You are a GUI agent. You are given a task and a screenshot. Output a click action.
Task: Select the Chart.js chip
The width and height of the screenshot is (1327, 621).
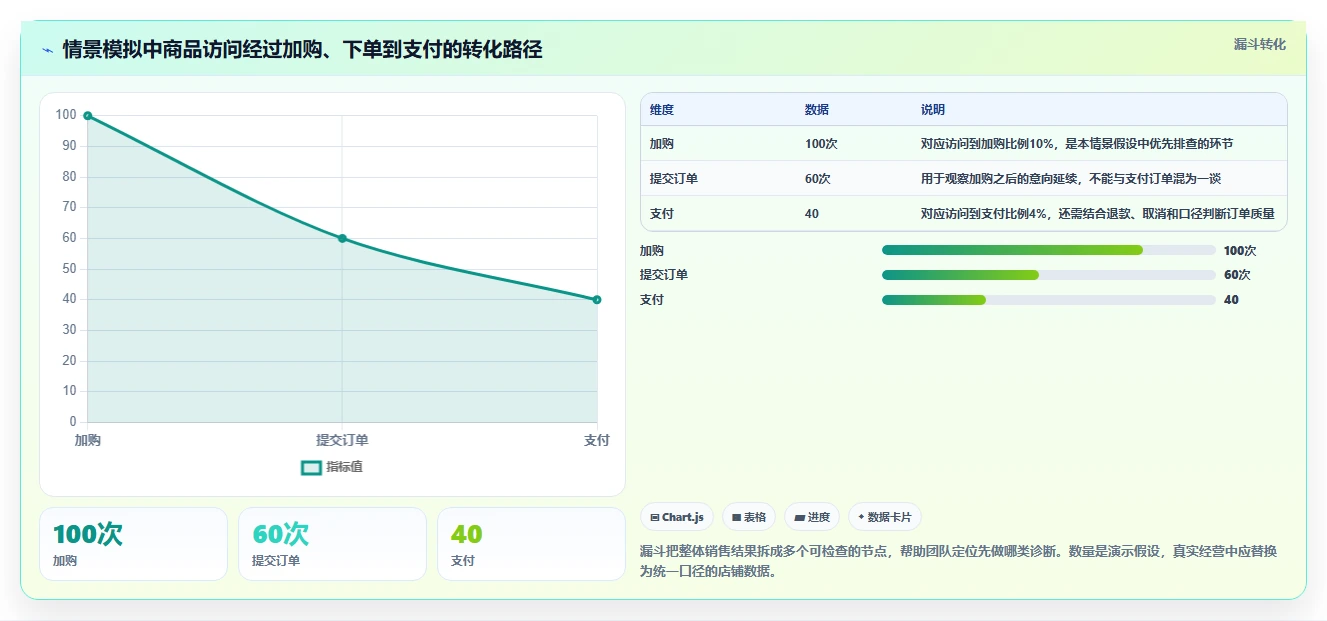point(677,517)
